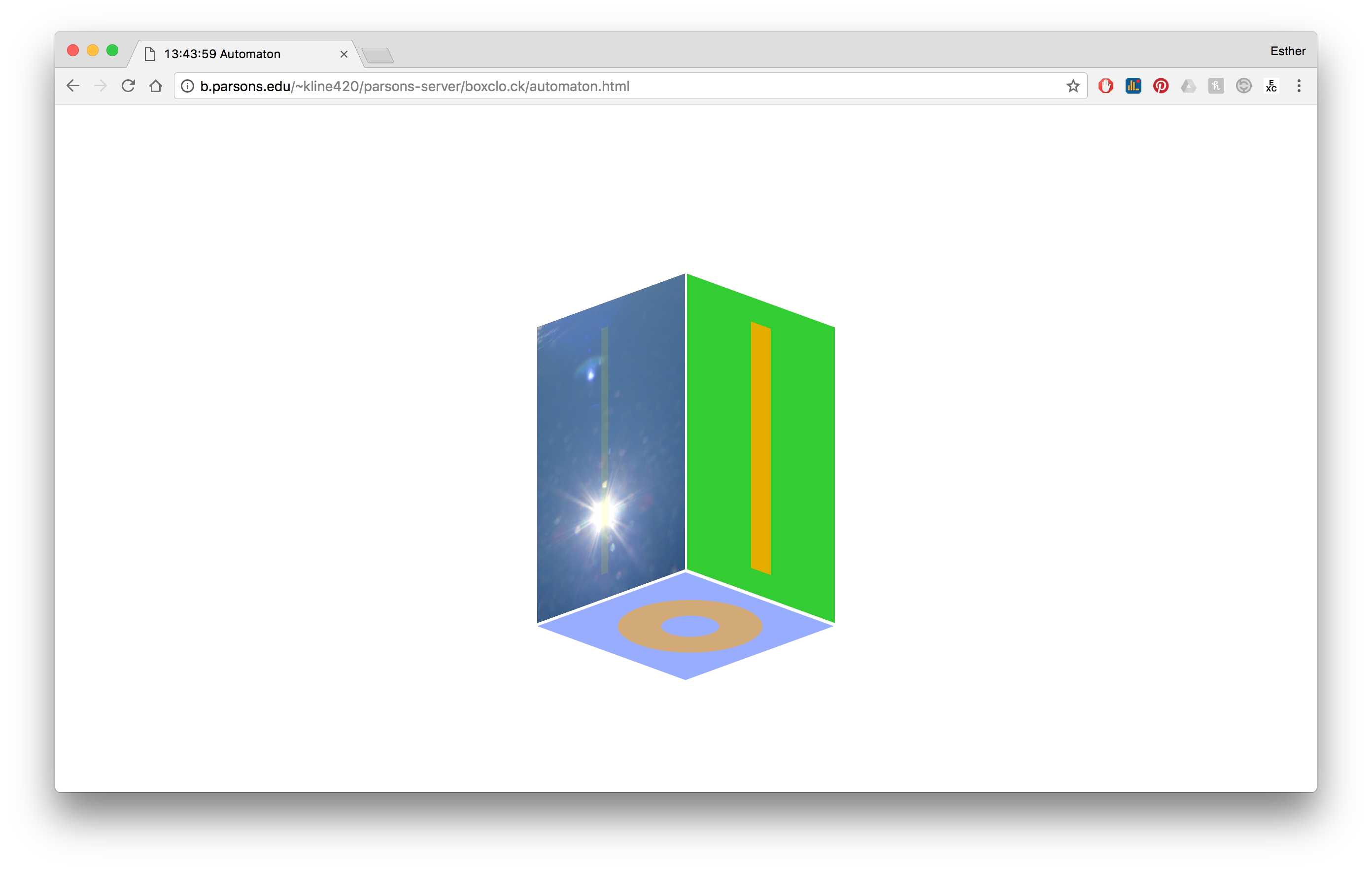Click the Pinterest save extension icon

click(1161, 86)
